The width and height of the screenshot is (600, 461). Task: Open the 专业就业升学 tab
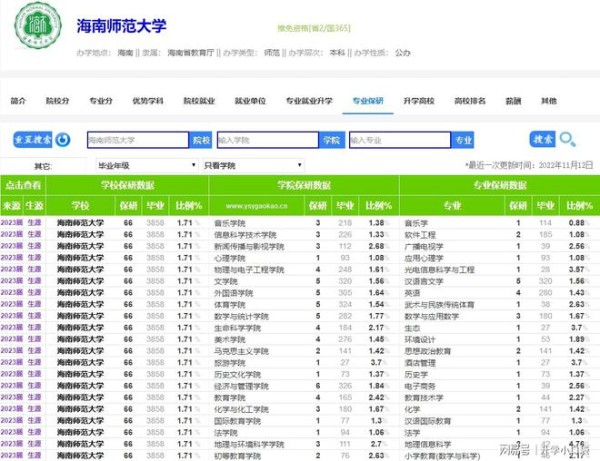309,101
